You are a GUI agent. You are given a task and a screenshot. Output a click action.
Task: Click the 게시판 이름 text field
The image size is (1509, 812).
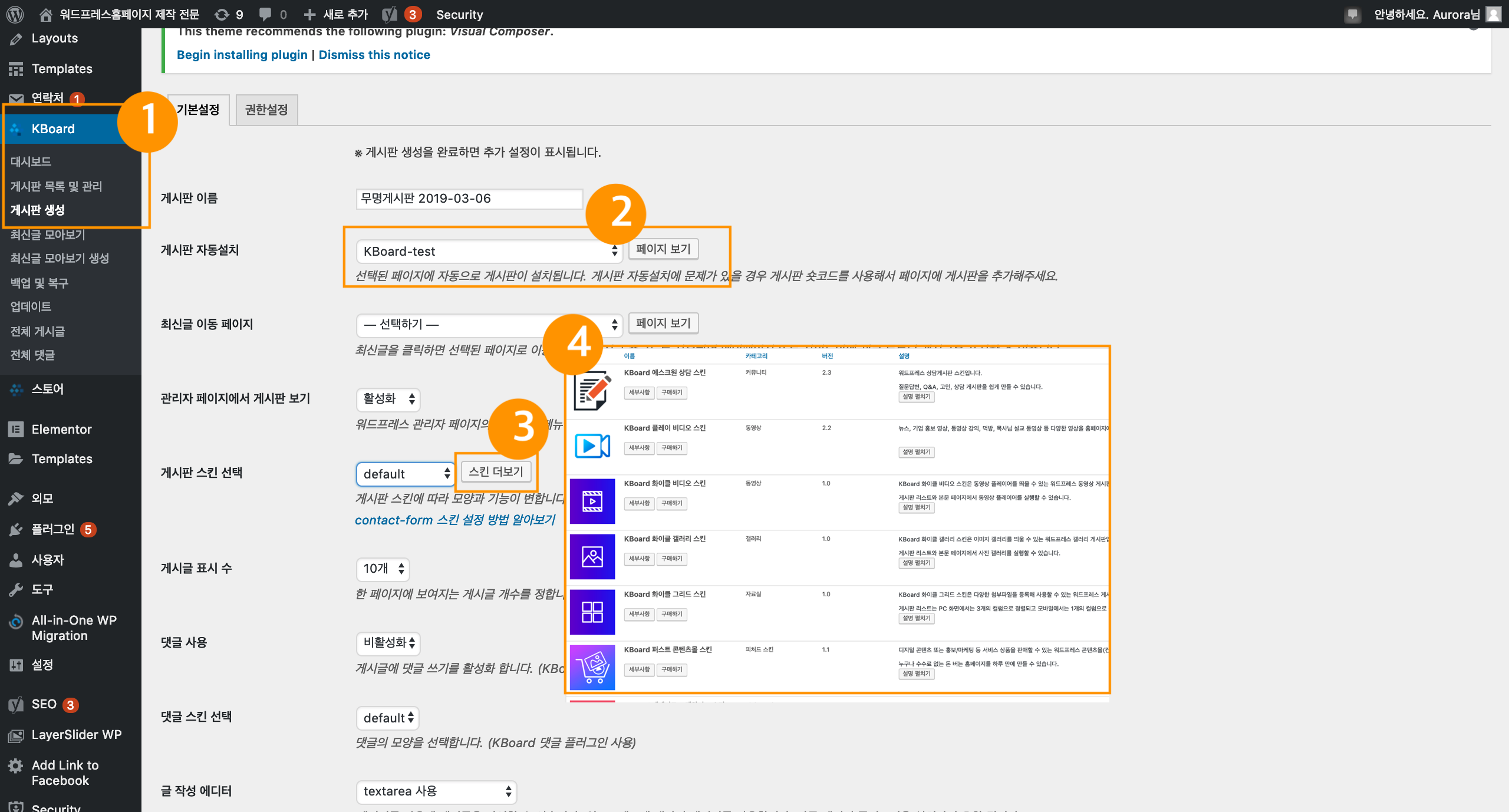point(469,199)
